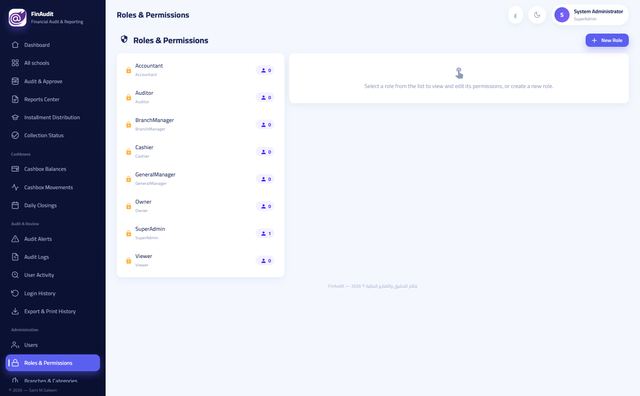This screenshot has height=396, width=640.
Task: Click the Login History clock icon
Action: point(15,293)
